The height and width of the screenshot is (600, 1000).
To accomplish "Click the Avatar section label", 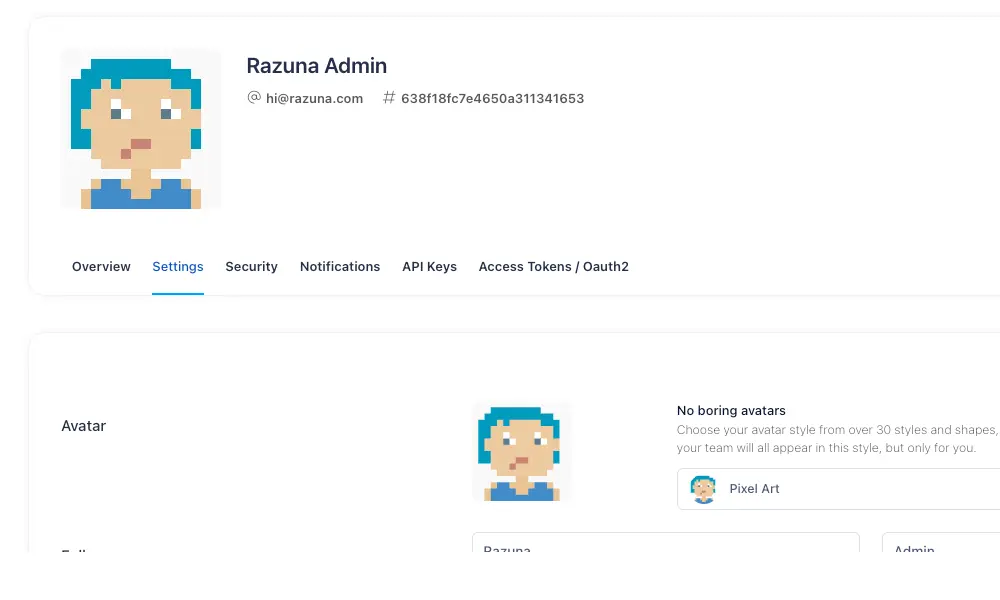I will (84, 426).
